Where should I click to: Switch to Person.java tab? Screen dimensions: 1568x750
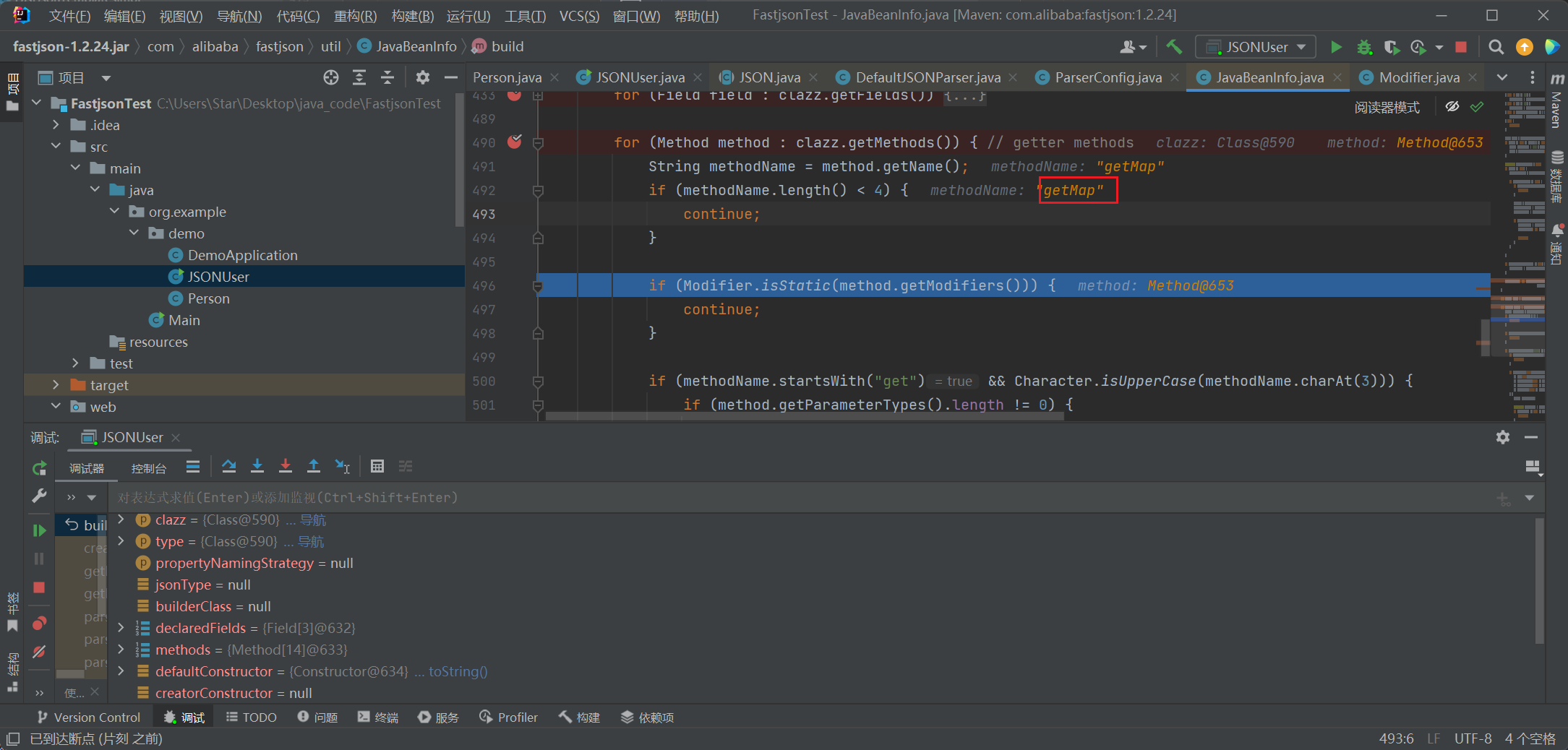click(x=507, y=77)
